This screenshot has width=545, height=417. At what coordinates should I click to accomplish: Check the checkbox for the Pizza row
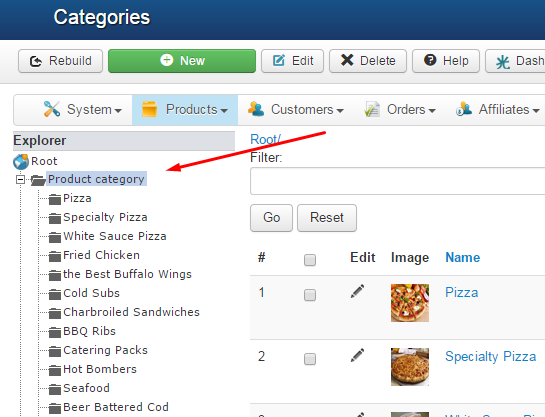coord(310,295)
